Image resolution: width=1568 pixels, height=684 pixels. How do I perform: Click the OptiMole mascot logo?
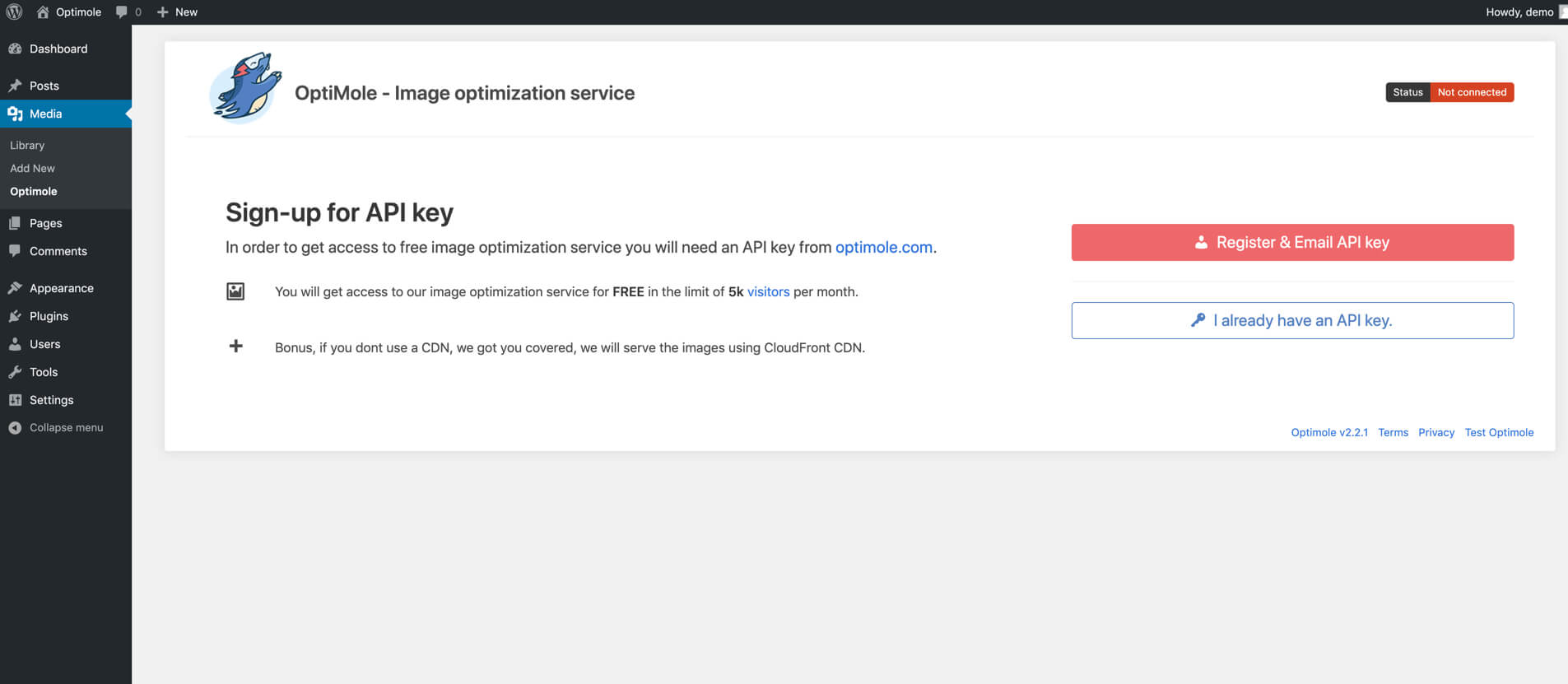click(x=245, y=87)
